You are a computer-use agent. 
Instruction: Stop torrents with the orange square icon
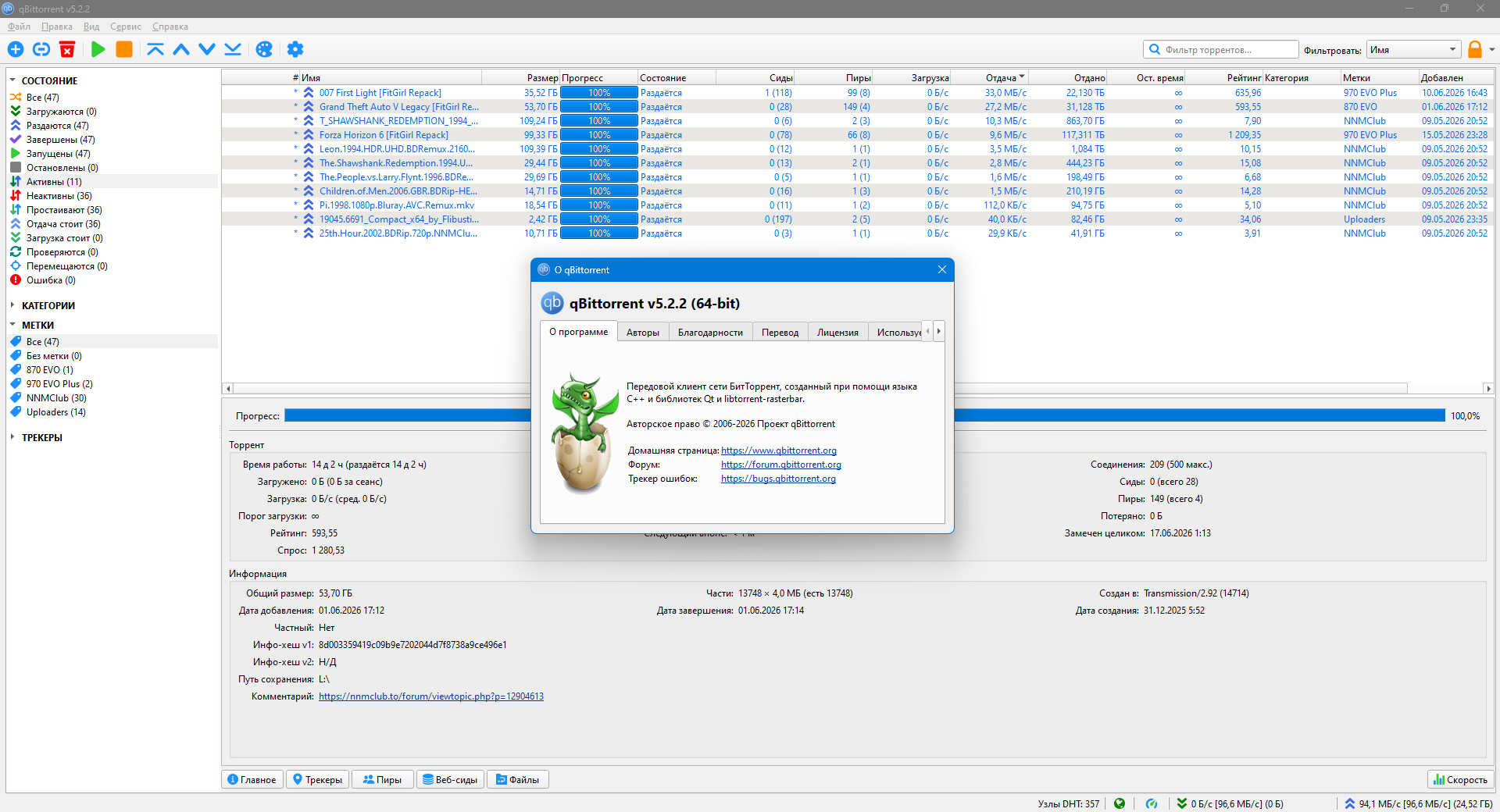click(124, 49)
